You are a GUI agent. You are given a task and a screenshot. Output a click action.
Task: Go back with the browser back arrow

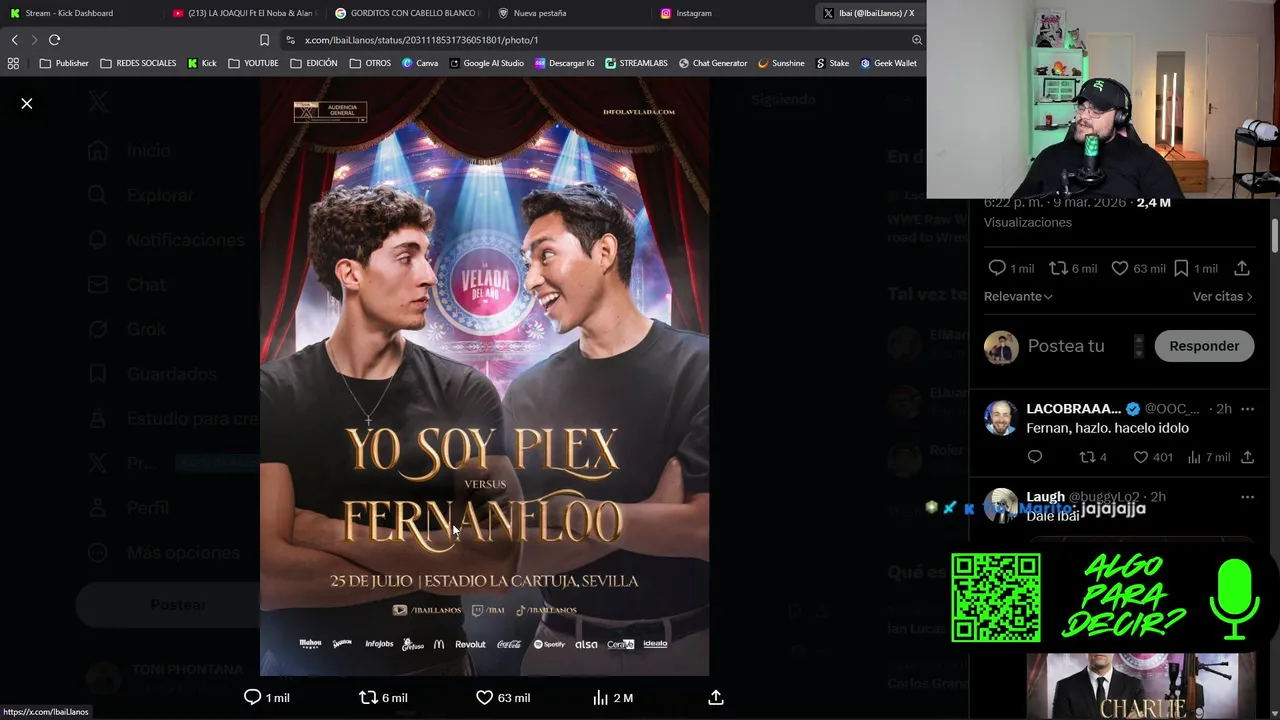click(14, 40)
